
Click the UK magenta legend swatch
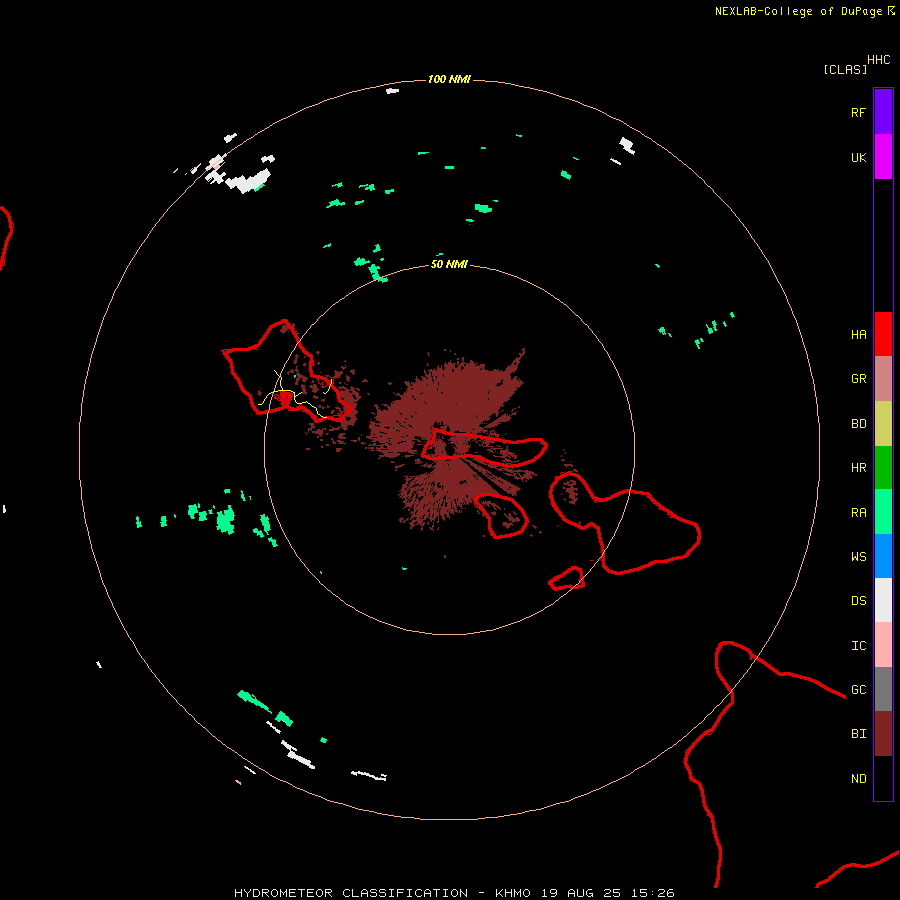tap(883, 156)
